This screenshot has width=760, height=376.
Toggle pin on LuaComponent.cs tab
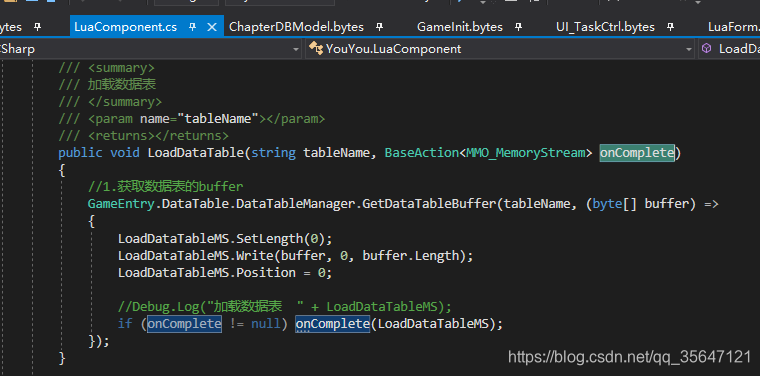192,27
